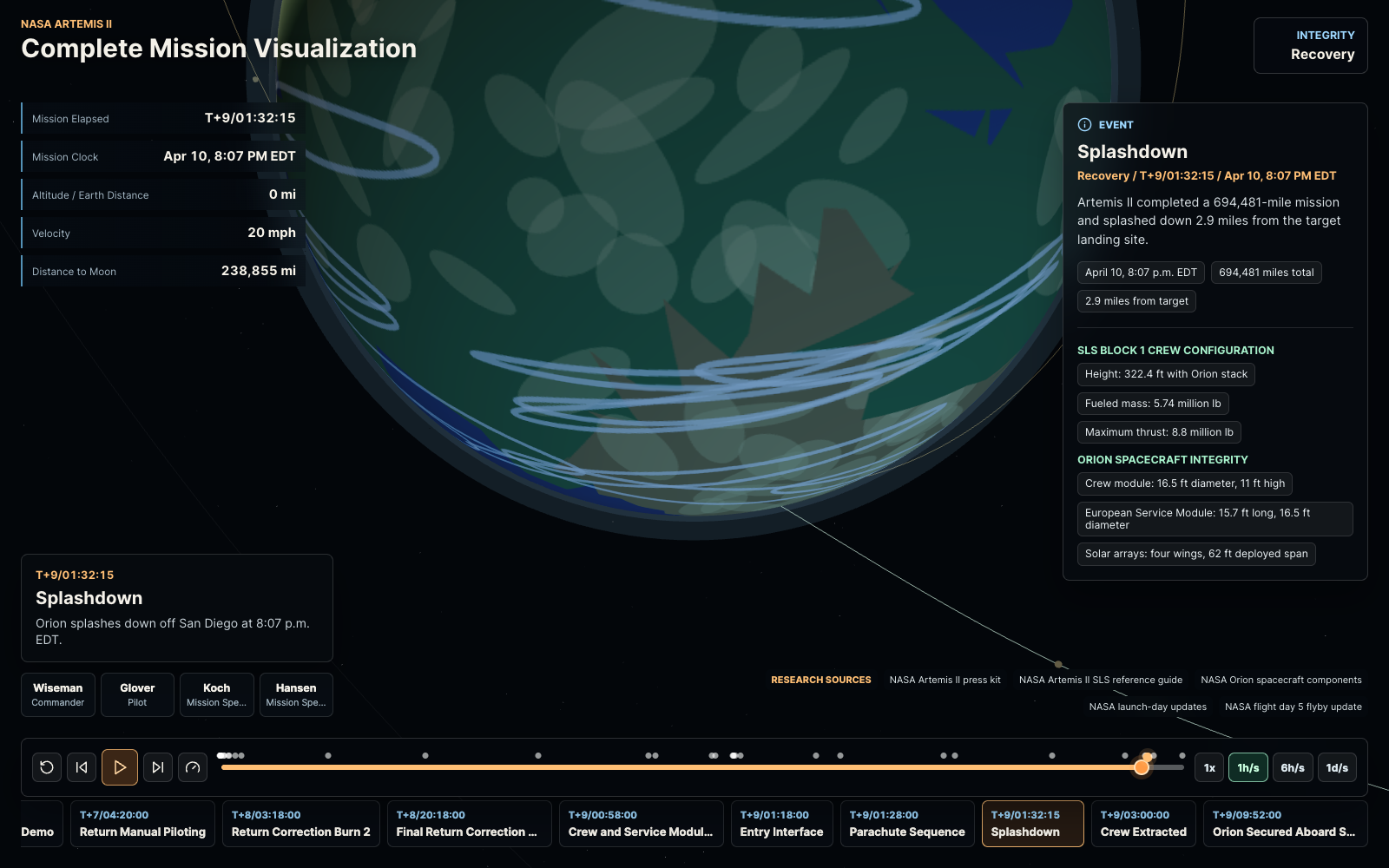Click the European Service Module chip

coord(1215,519)
